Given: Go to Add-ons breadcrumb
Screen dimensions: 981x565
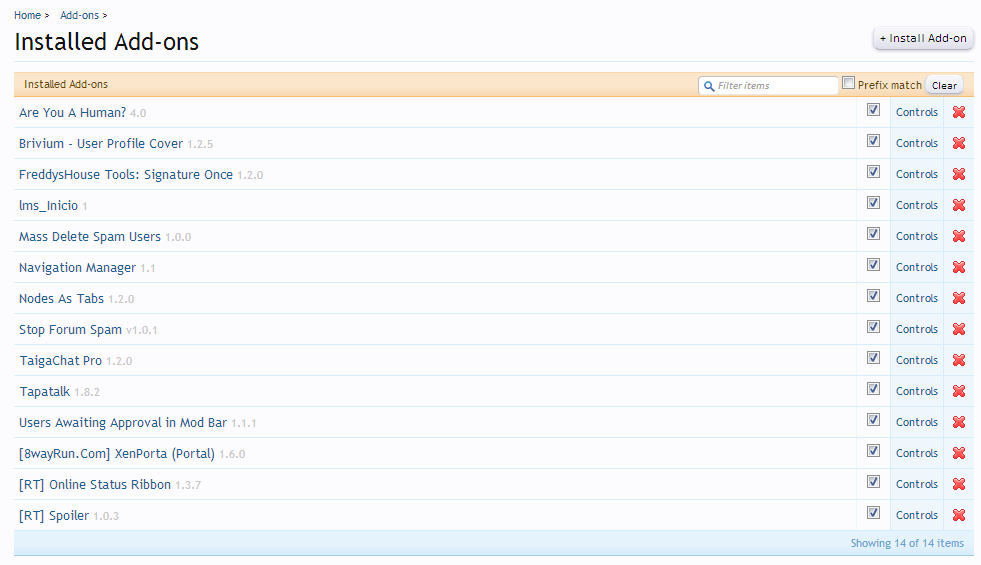Looking at the screenshot, I should click(x=79, y=15).
